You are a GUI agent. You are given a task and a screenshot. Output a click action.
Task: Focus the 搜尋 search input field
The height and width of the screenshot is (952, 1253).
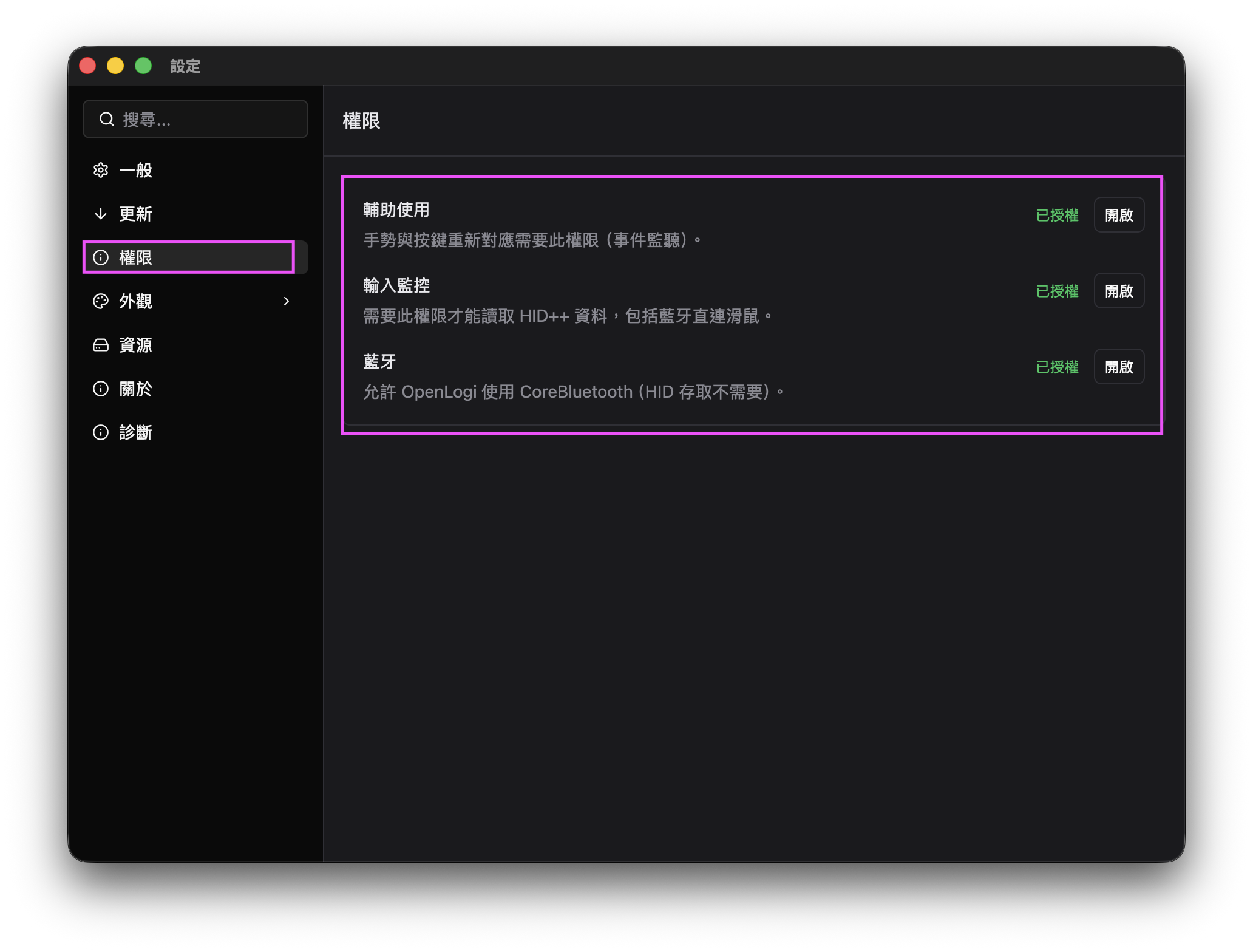(x=195, y=119)
